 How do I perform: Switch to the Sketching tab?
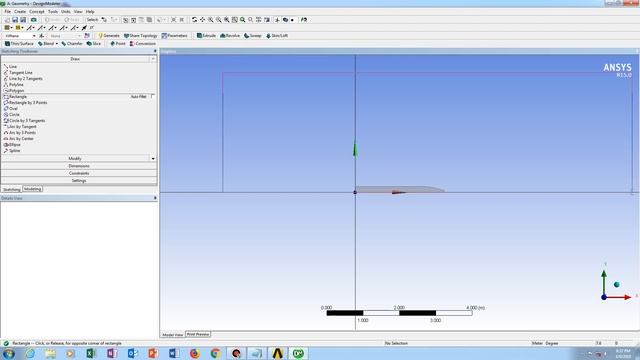click(11, 189)
